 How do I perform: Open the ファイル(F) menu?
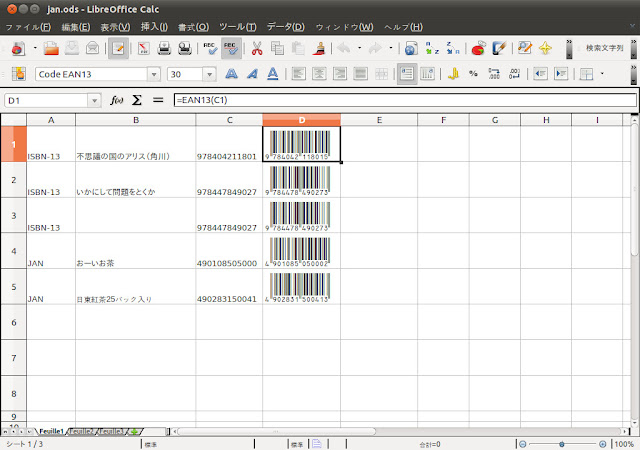click(x=28, y=27)
